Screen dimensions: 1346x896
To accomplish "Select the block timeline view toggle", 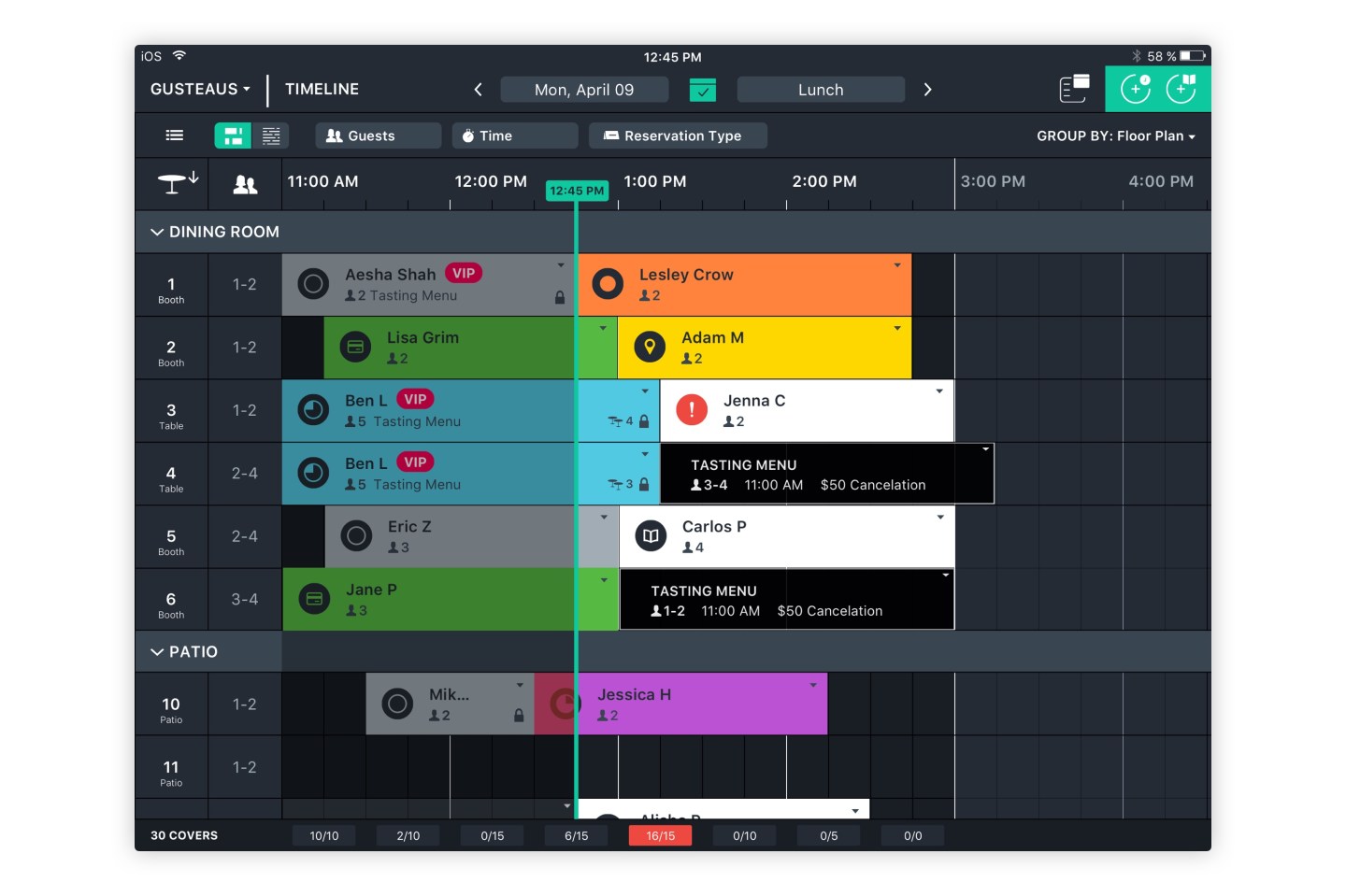I will click(233, 135).
